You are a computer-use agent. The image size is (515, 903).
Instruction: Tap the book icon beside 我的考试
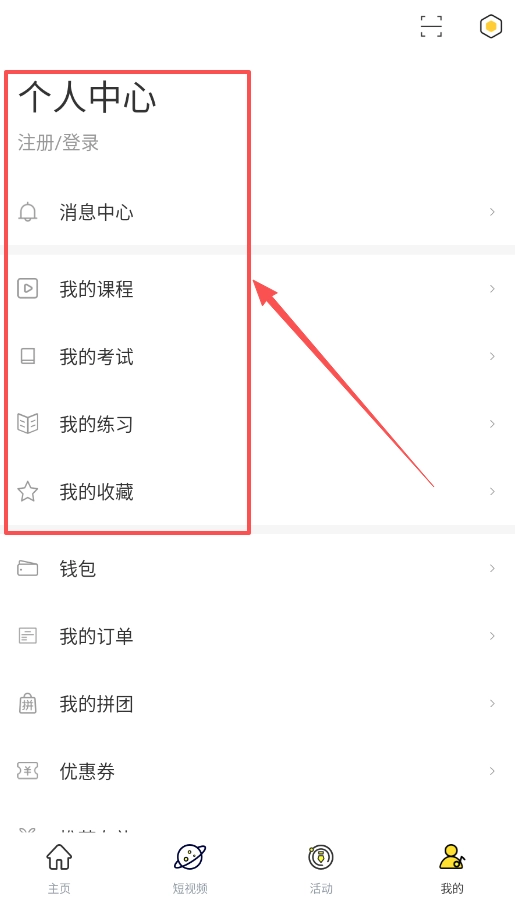click(x=28, y=356)
